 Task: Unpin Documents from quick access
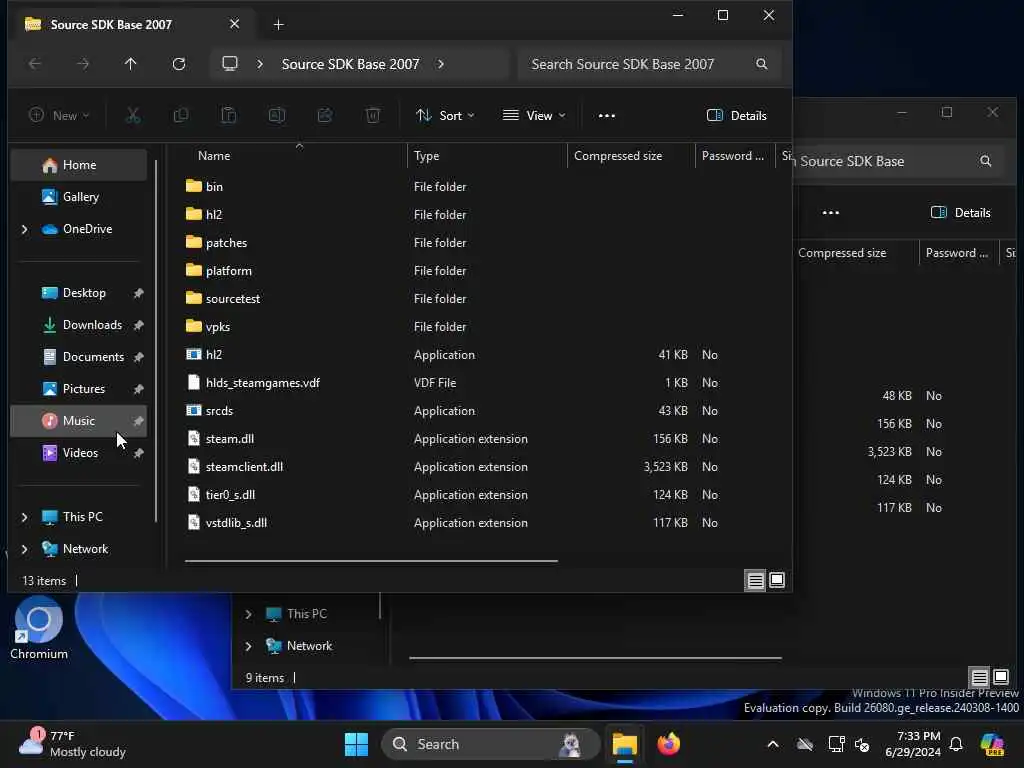pos(138,357)
